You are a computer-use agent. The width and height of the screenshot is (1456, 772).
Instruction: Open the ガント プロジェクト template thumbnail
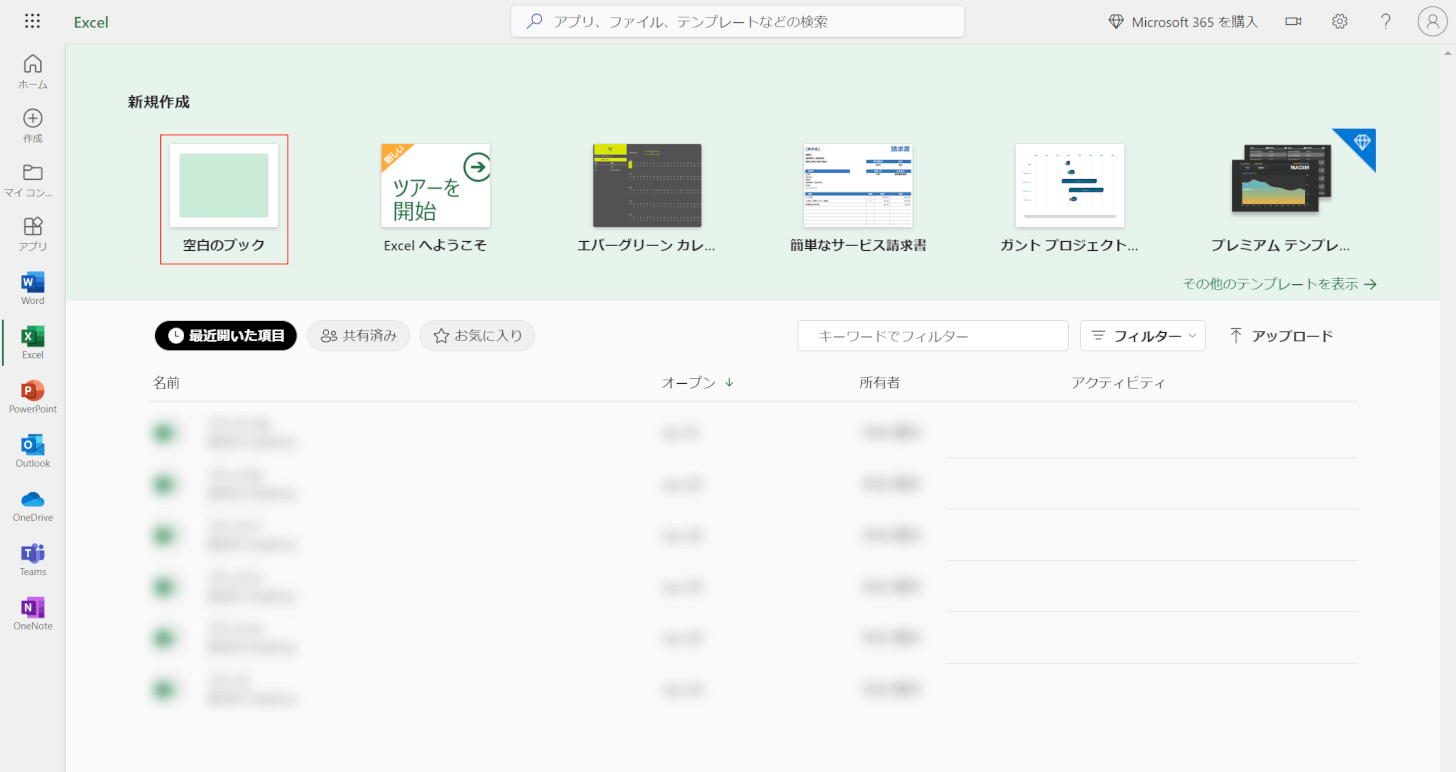click(x=1069, y=186)
